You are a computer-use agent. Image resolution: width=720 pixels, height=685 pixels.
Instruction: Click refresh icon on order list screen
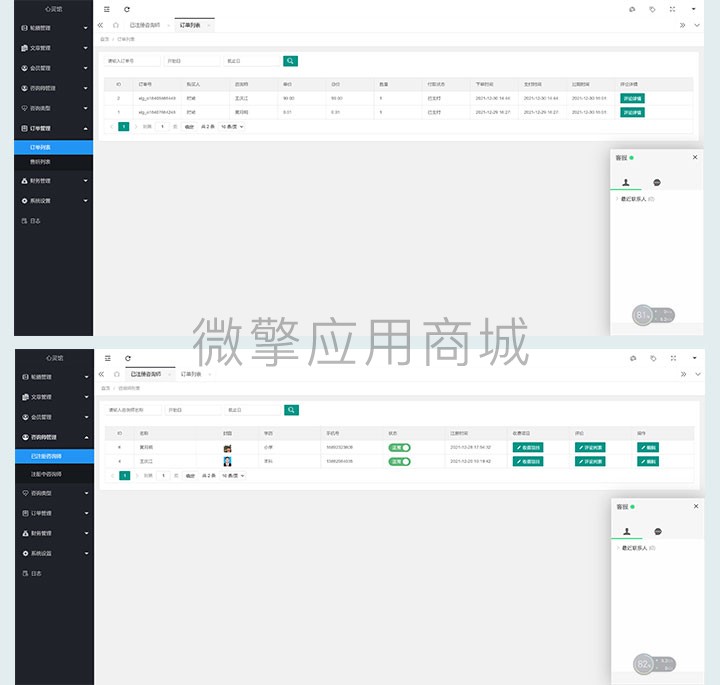pyautogui.click(x=127, y=9)
